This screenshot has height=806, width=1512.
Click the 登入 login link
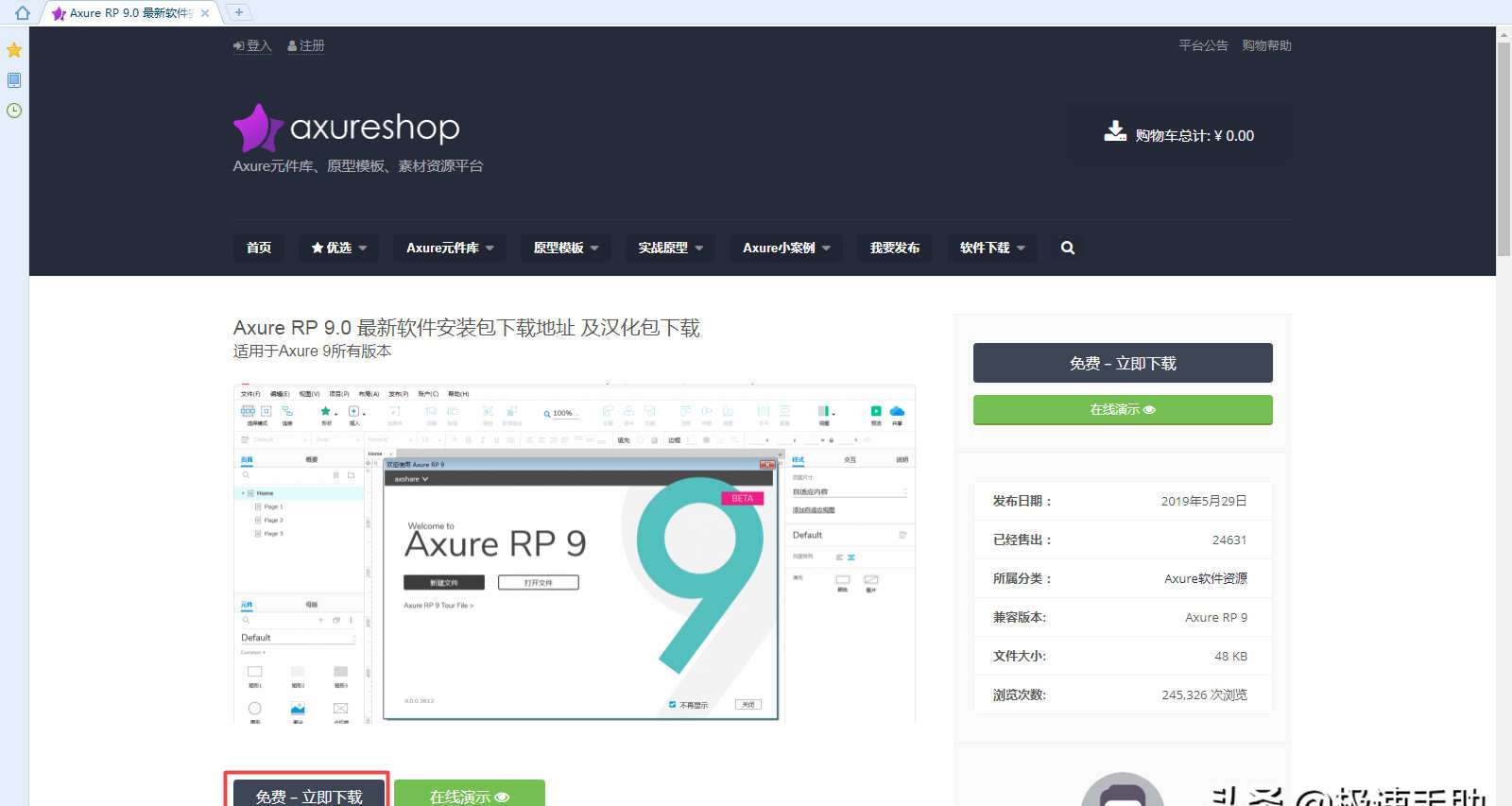click(x=252, y=45)
